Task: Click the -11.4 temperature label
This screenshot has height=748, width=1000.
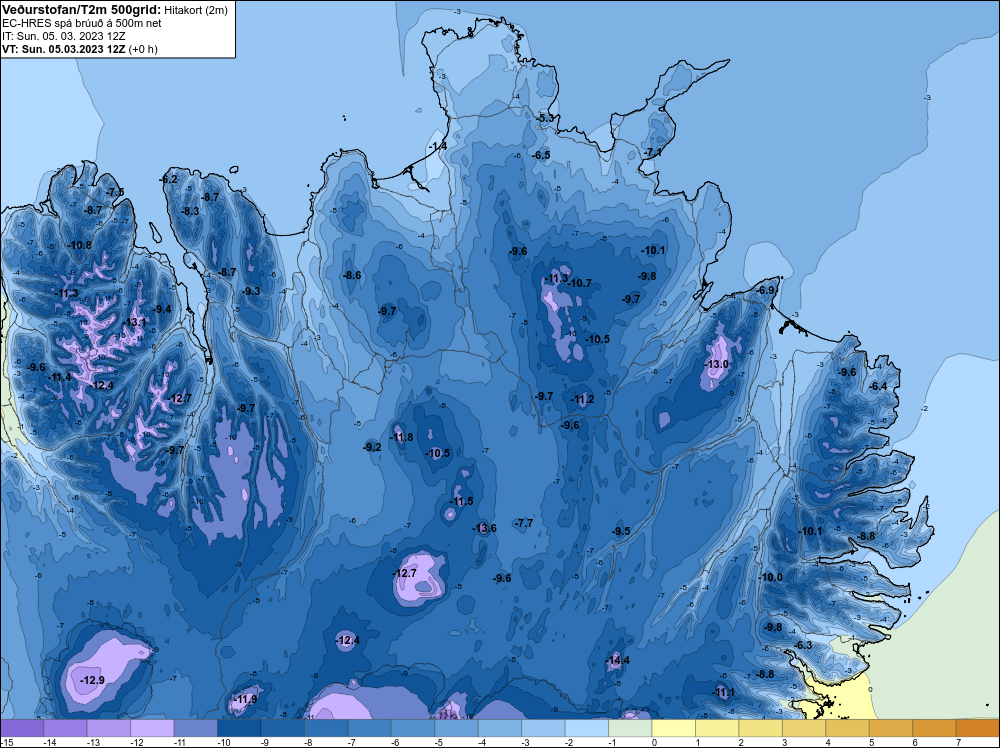Action: click(x=61, y=377)
